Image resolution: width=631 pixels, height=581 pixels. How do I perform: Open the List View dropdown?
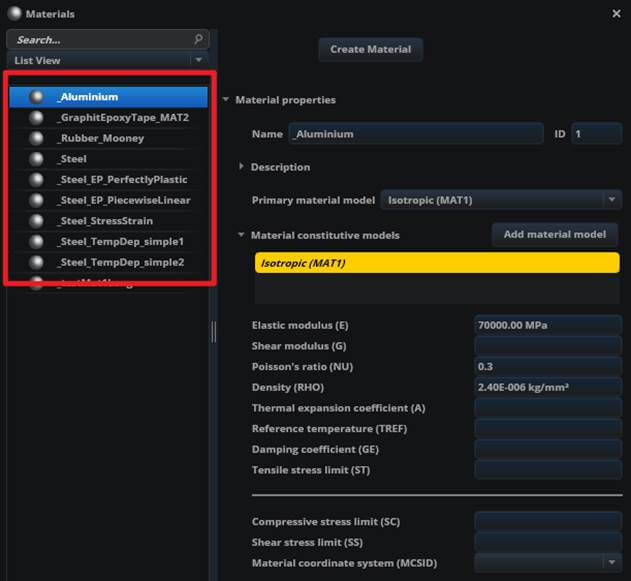pos(198,61)
